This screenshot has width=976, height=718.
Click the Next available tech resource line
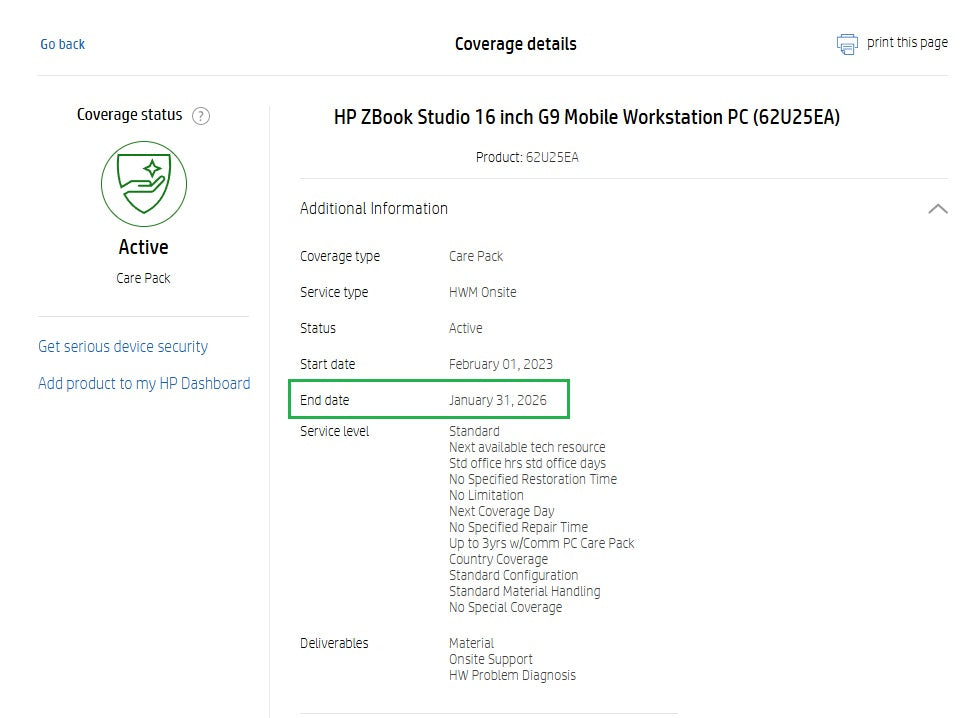coord(527,447)
